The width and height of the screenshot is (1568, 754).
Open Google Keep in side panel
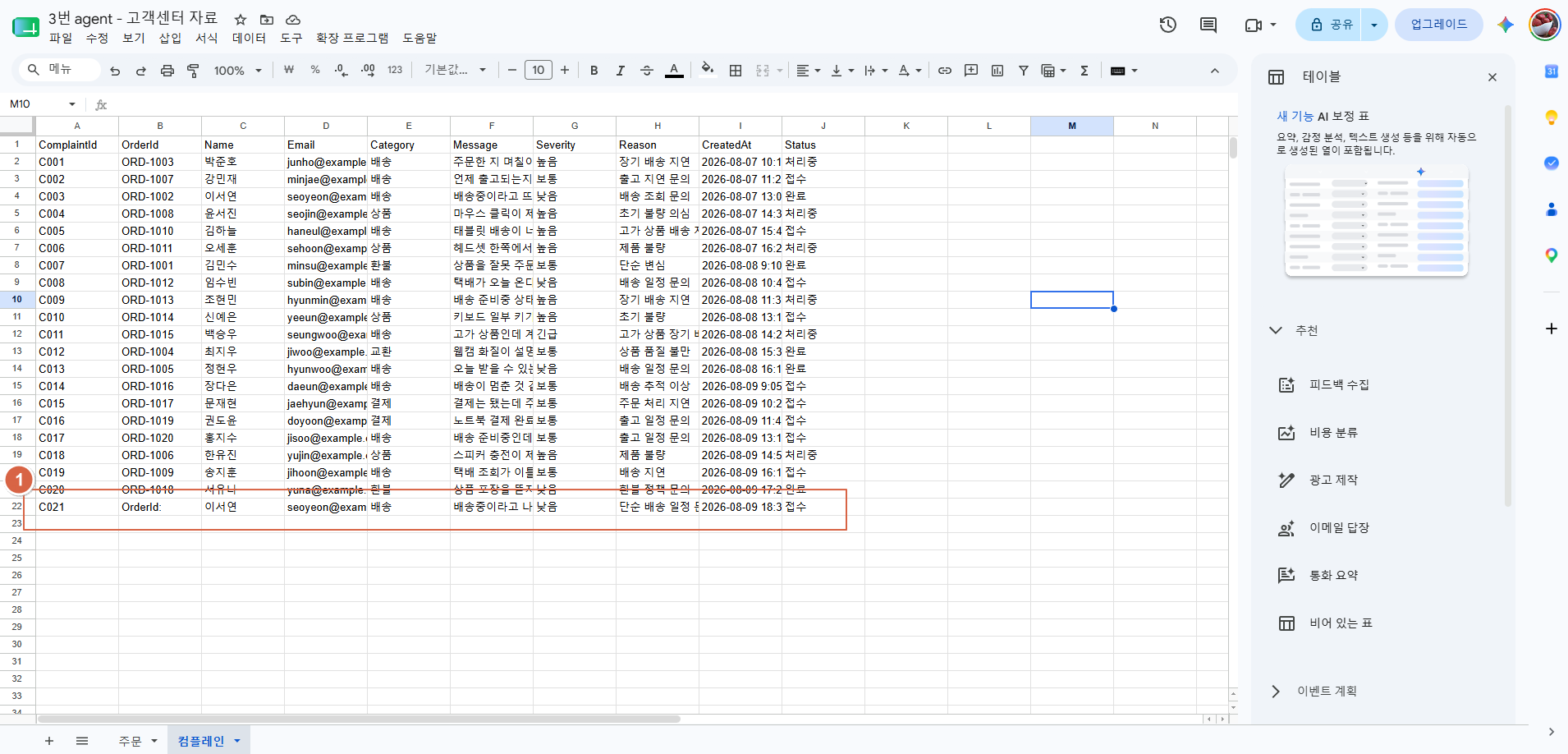[1551, 117]
